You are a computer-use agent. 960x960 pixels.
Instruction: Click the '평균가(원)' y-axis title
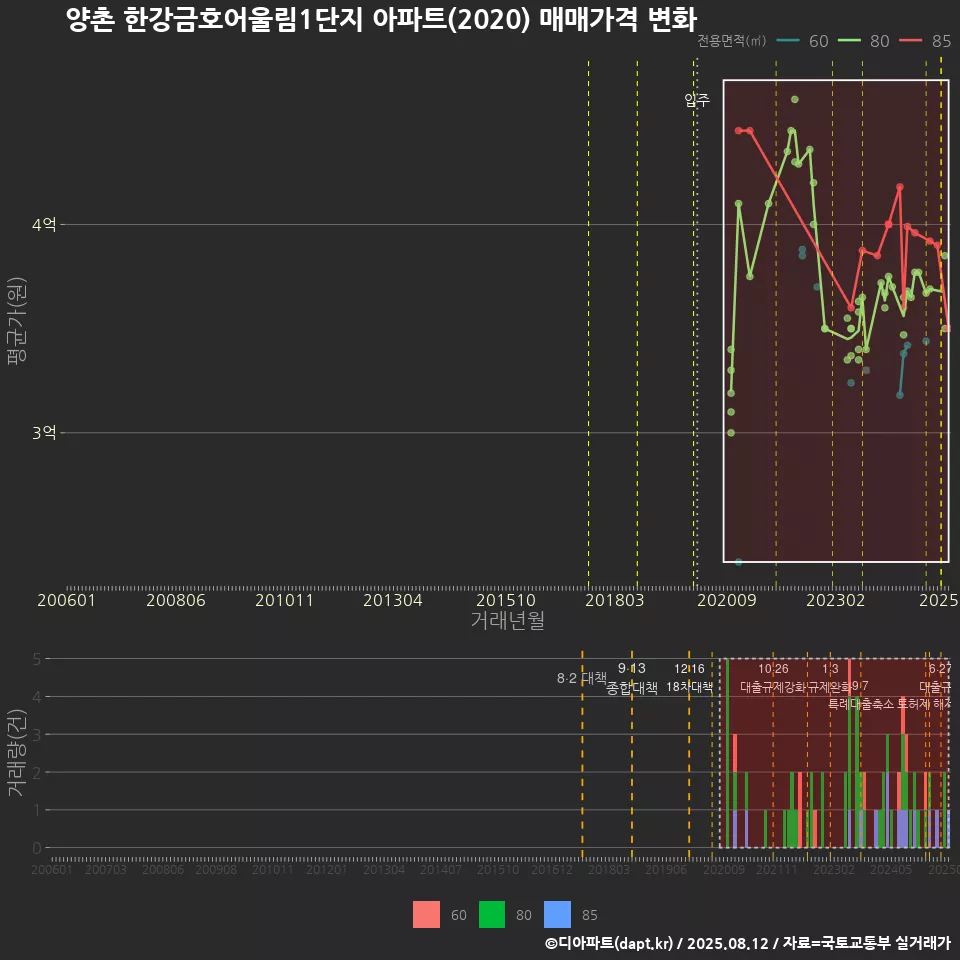pyautogui.click(x=17, y=320)
